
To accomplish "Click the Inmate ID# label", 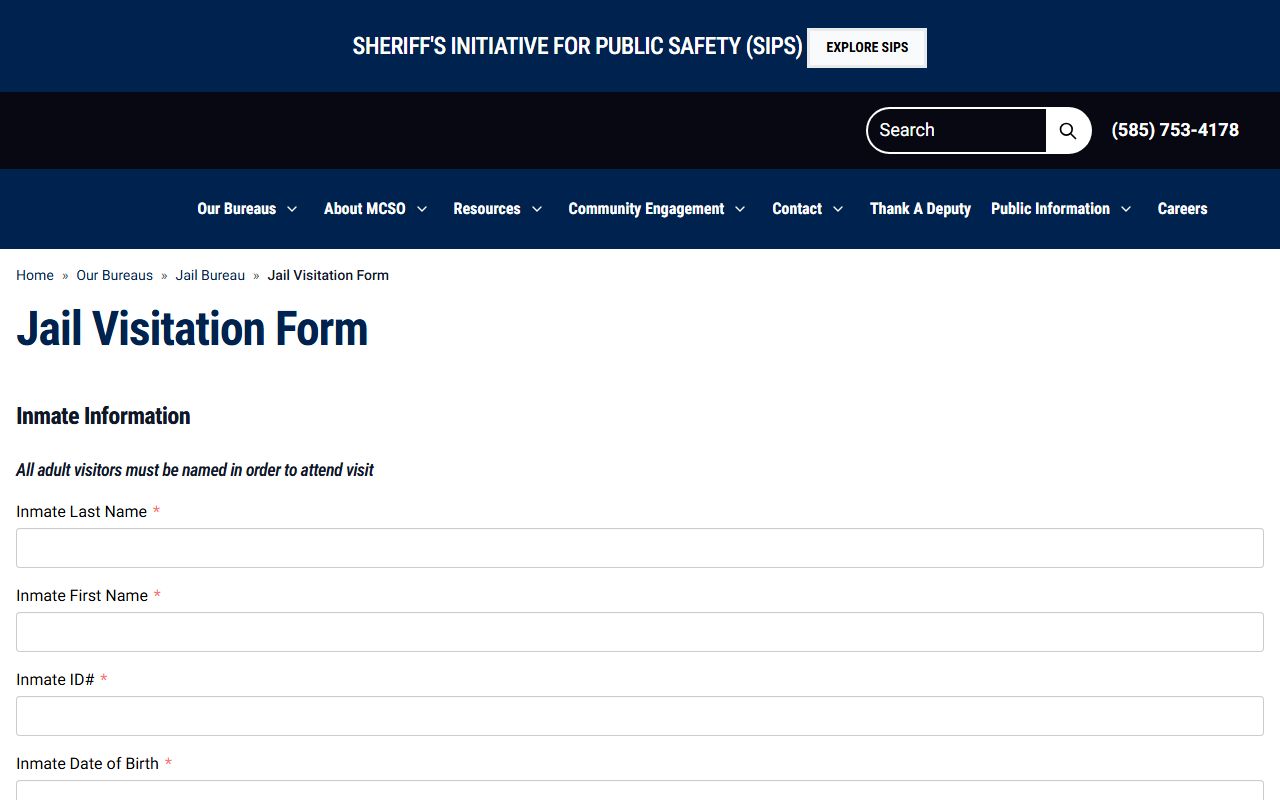I will (55, 680).
